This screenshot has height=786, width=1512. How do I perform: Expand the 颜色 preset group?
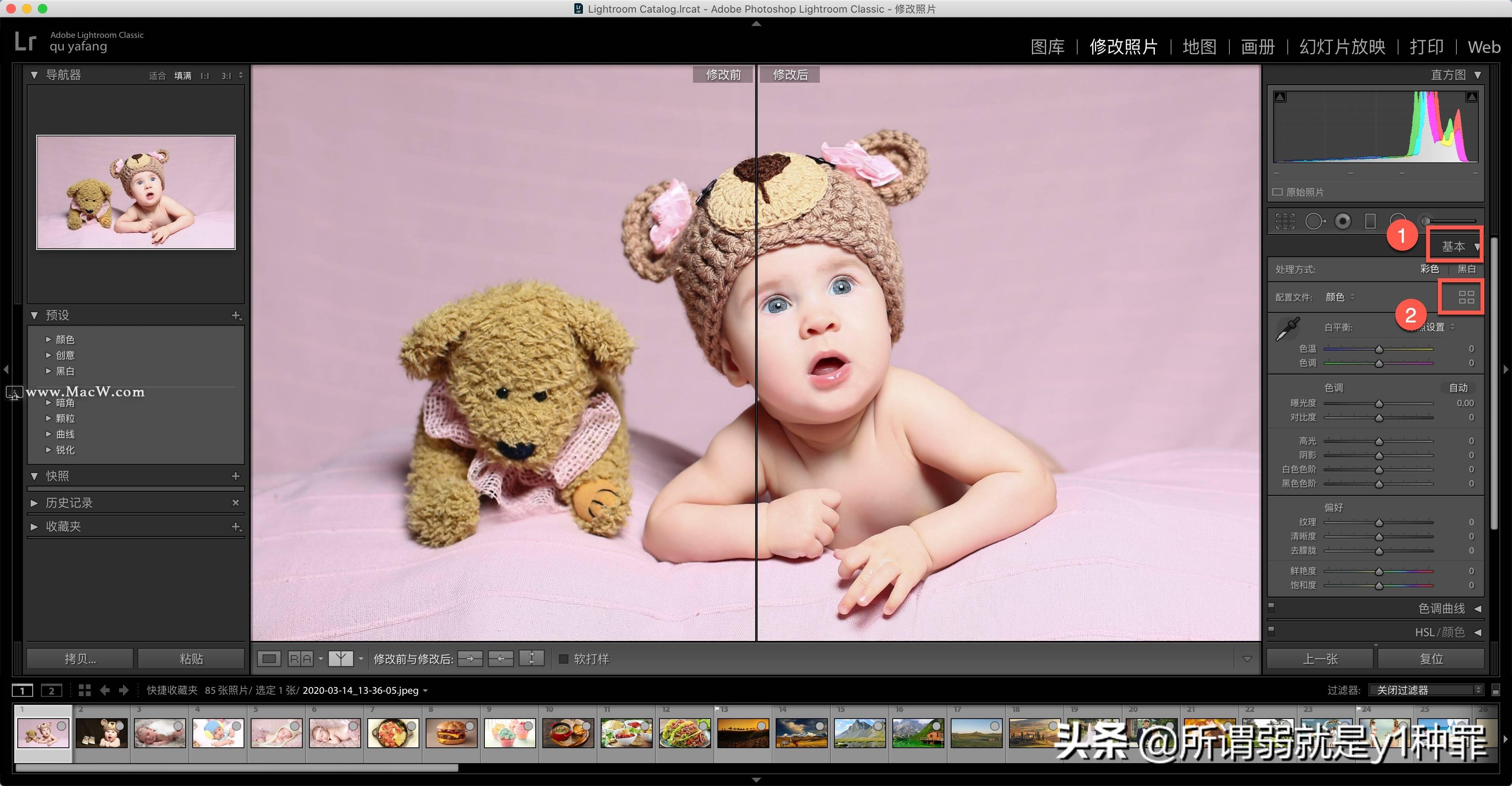click(x=48, y=339)
